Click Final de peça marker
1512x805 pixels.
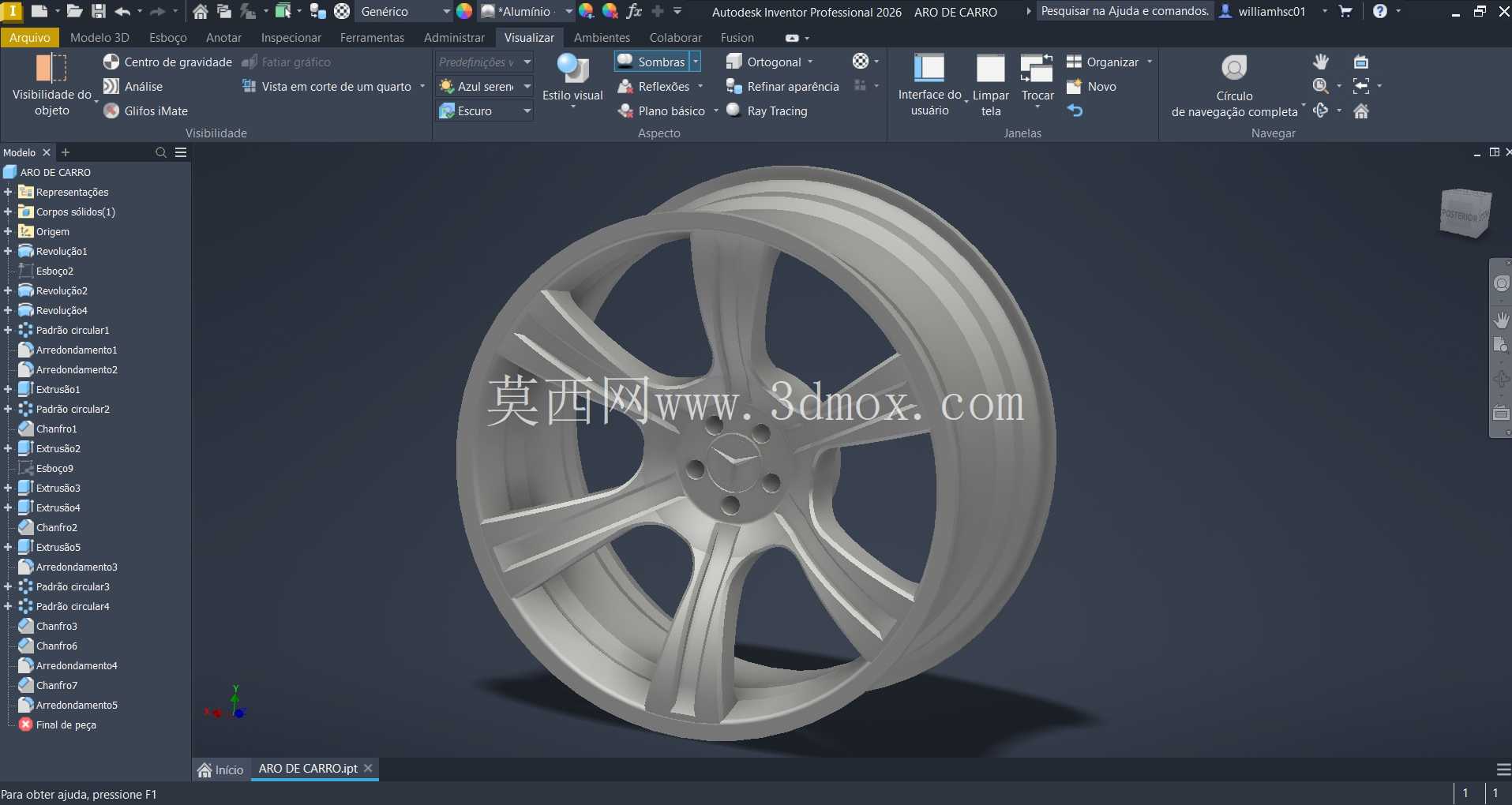pos(66,724)
